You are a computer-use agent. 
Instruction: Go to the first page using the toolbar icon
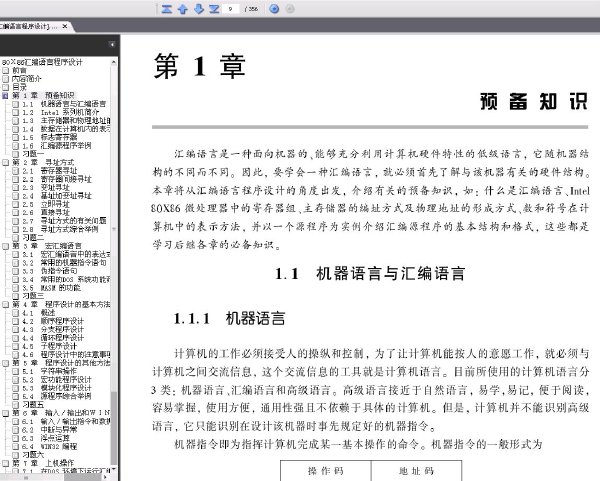(166, 9)
